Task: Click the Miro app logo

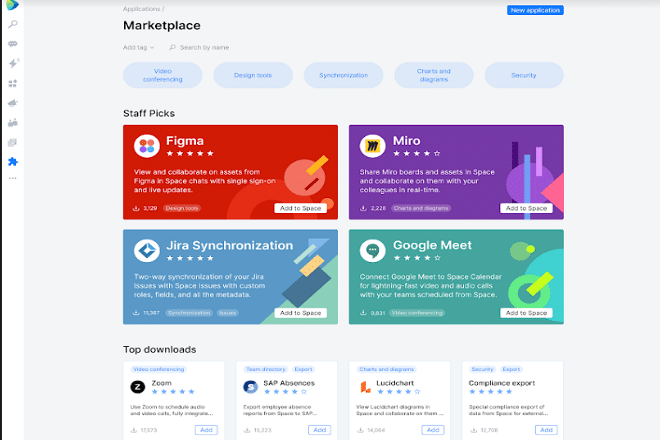Action: point(373,146)
